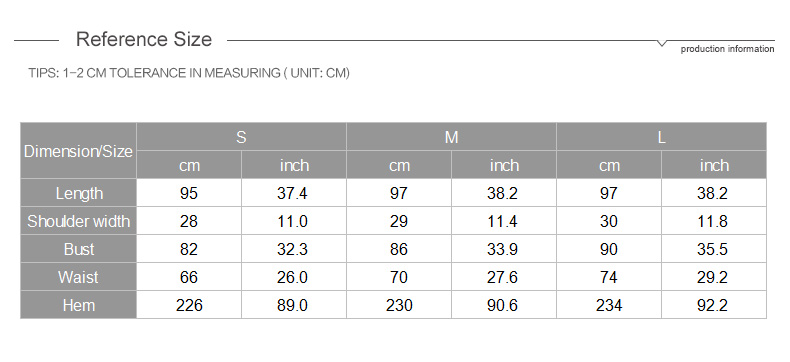Click the Bust row label
790x362 pixels.
pyautogui.click(x=78, y=249)
